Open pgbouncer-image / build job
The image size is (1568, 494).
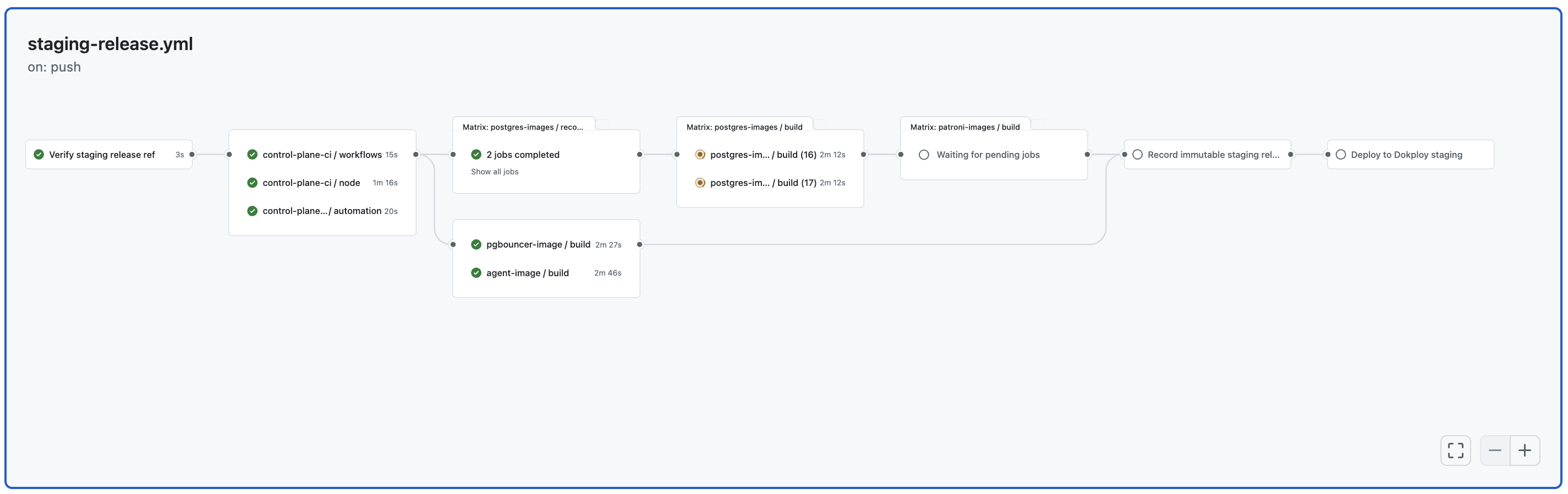tap(546, 245)
